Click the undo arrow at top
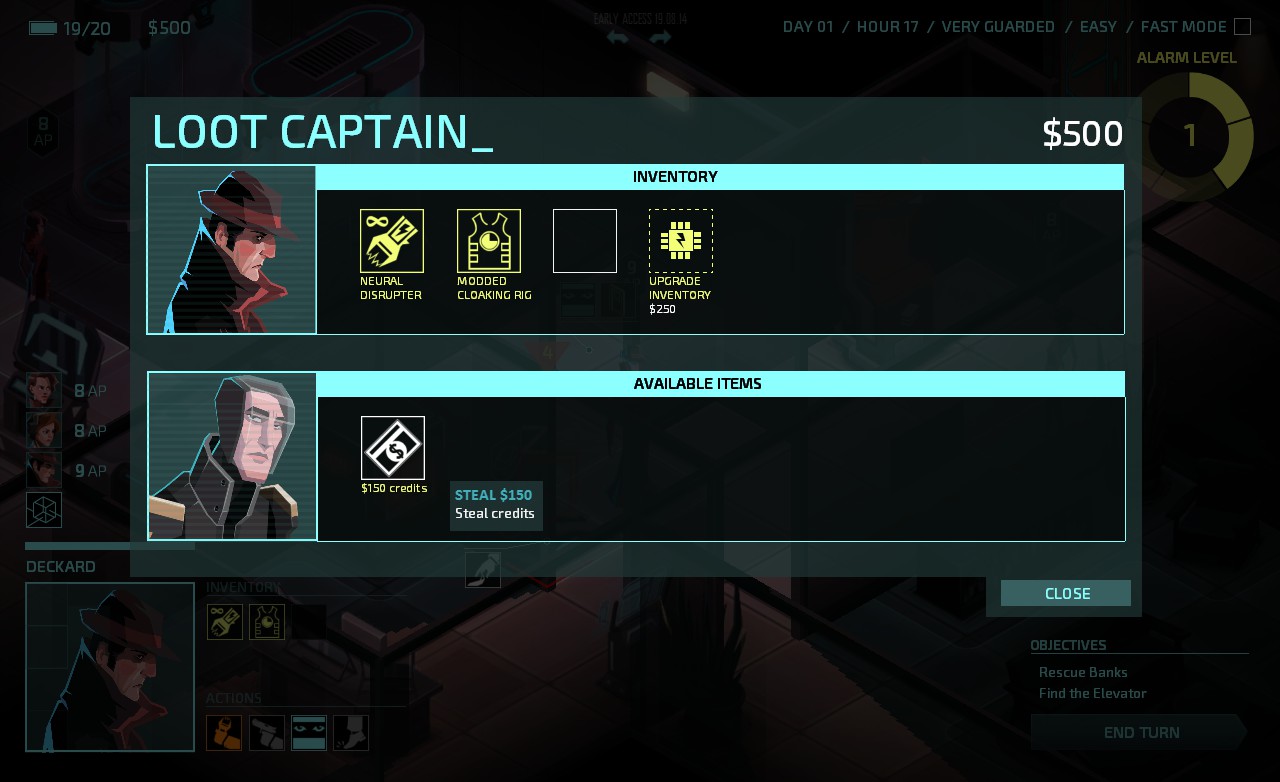This screenshot has height=782, width=1280. (618, 38)
